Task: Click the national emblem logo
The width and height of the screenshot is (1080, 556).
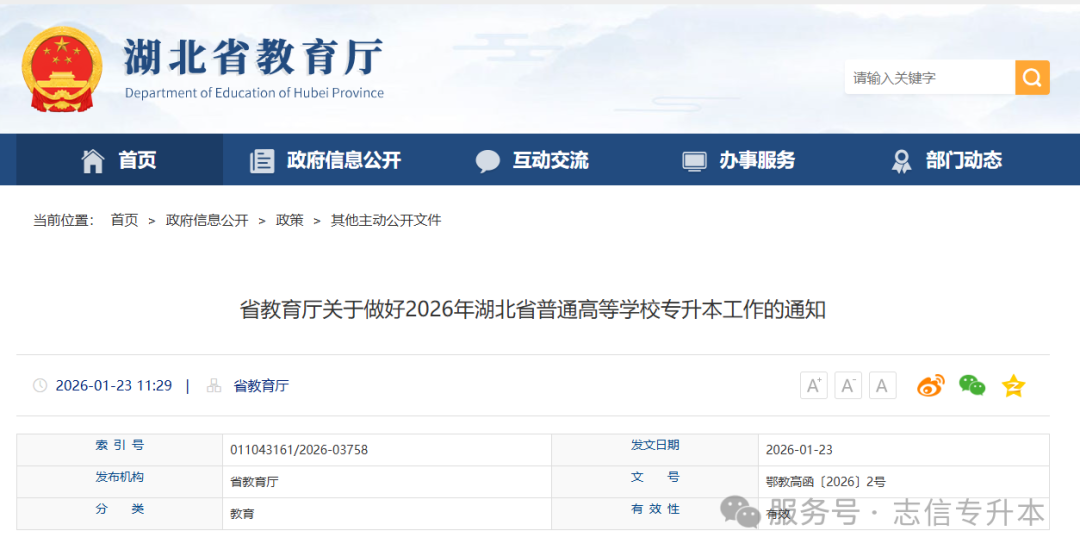Action: point(62,68)
